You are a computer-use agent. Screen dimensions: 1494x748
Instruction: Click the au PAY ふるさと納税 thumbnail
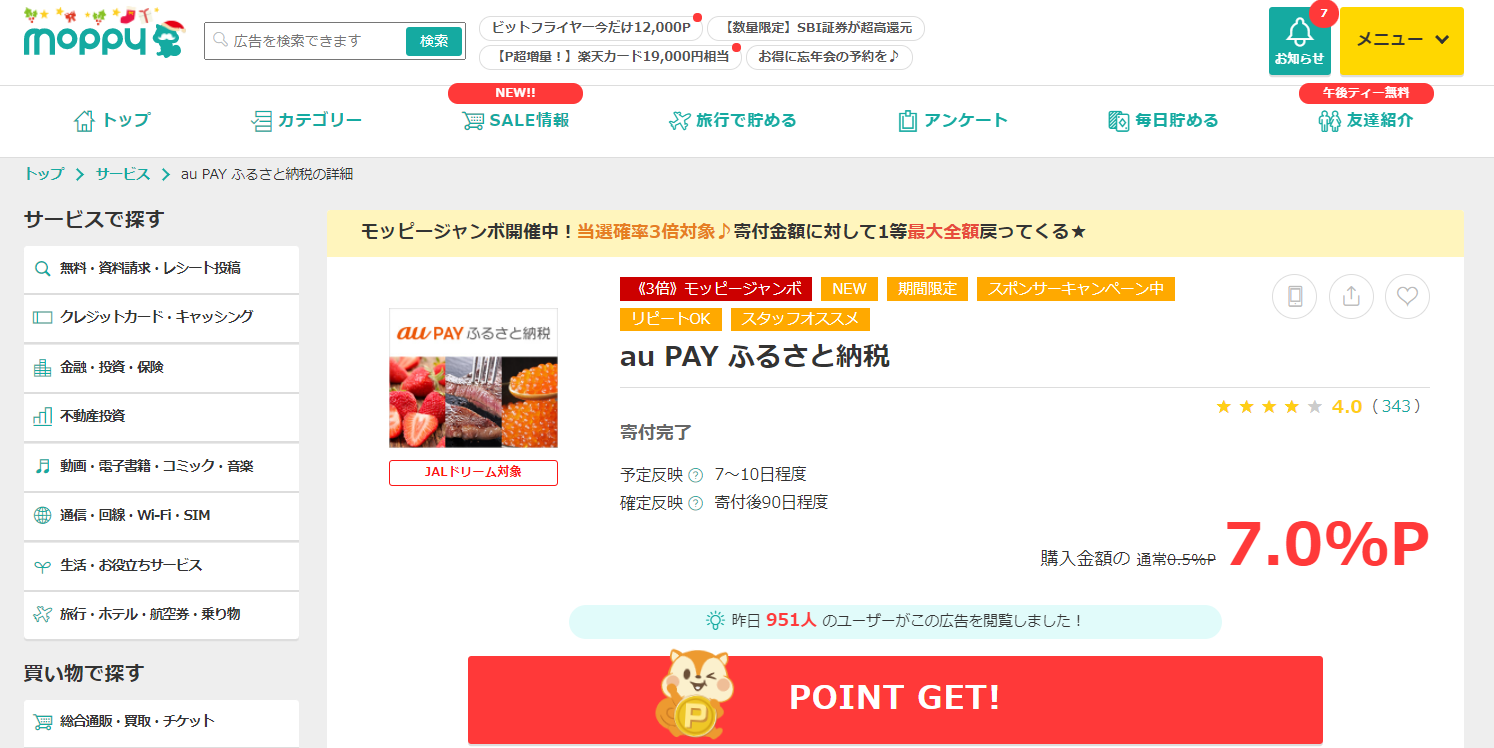[x=473, y=378]
